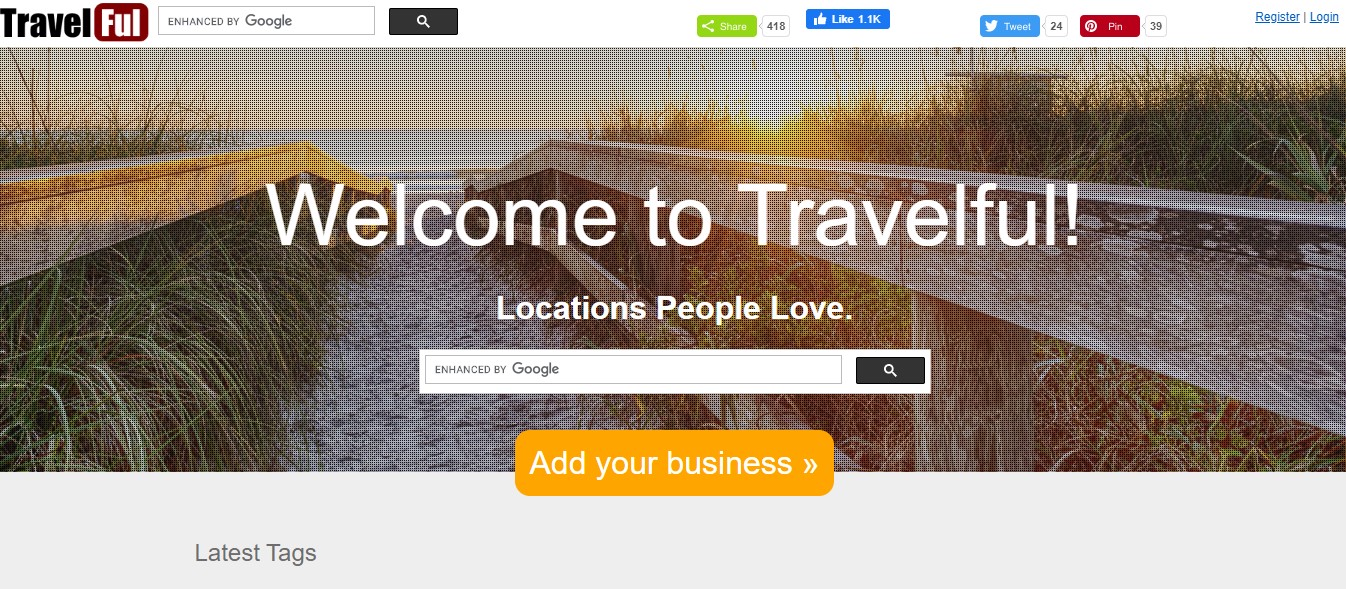This screenshot has width=1346, height=589.
Task: Click the pin count 39 bubble
Action: pos(1156,26)
